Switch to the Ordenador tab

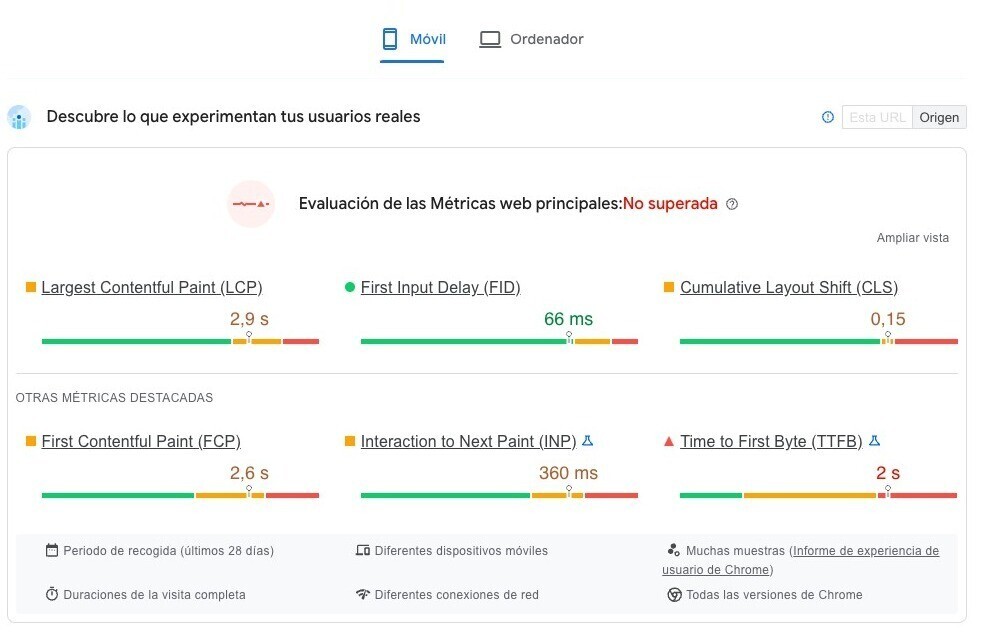click(531, 39)
